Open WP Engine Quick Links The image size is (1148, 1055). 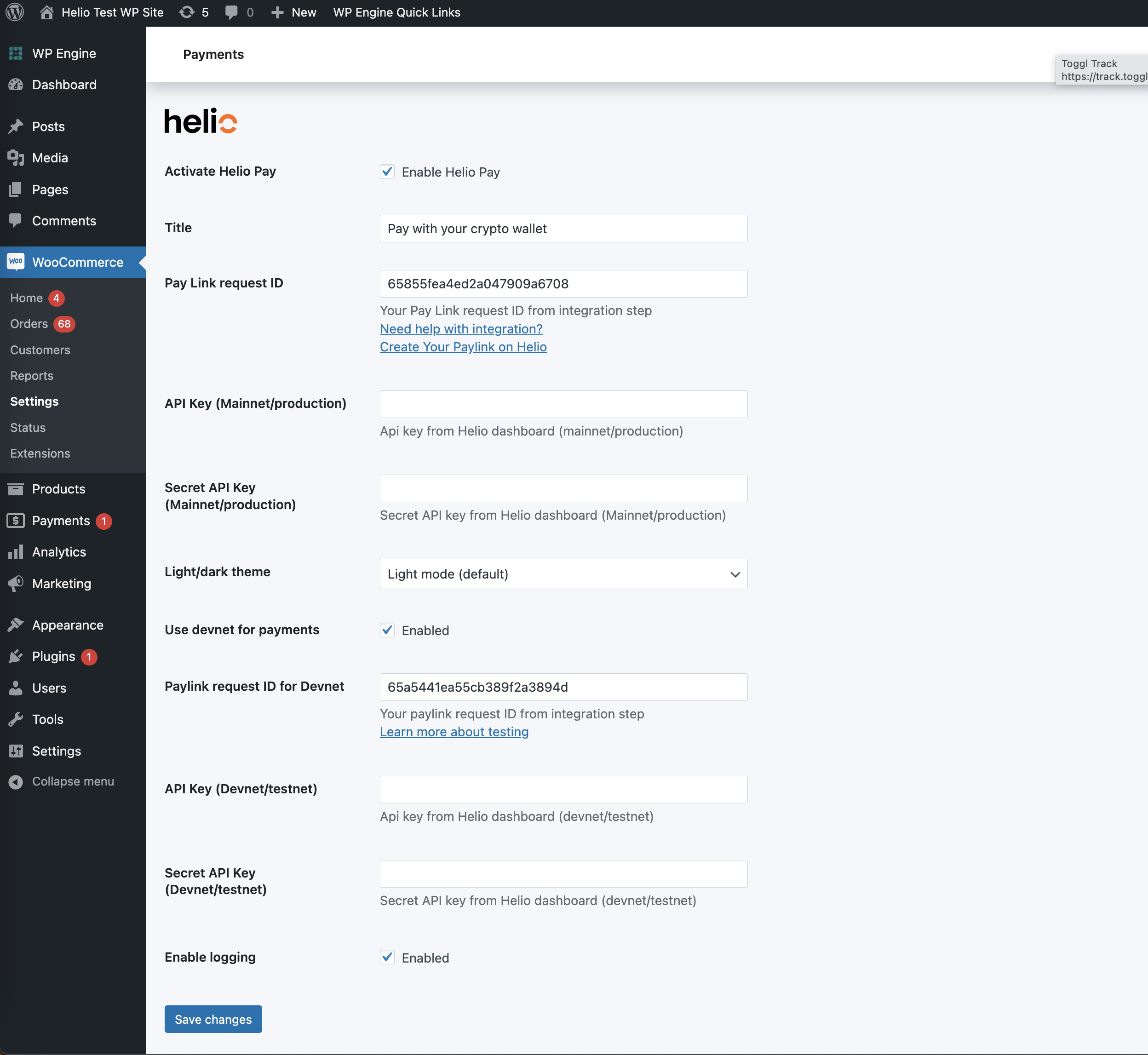pos(396,12)
